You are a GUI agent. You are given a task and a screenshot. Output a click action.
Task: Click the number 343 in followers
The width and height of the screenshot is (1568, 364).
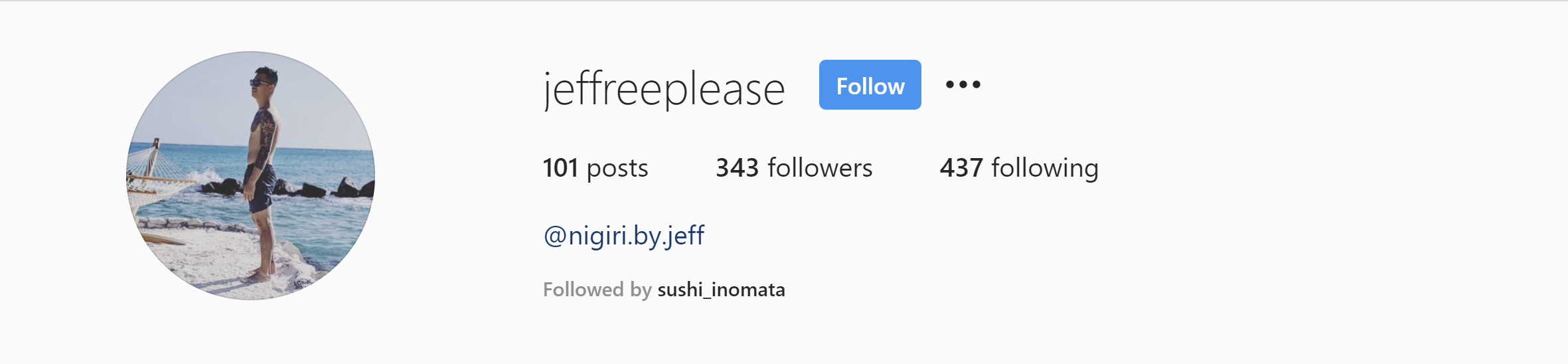[x=737, y=168]
